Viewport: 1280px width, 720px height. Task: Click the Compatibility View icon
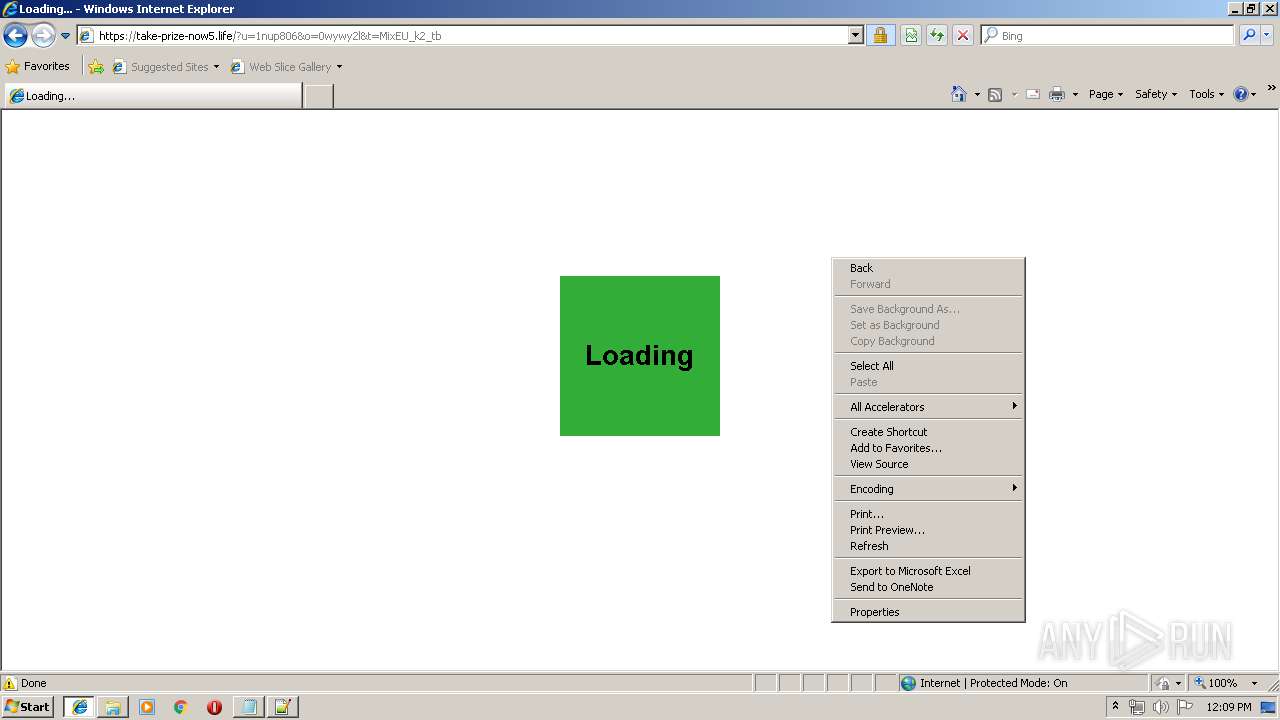click(x=911, y=36)
